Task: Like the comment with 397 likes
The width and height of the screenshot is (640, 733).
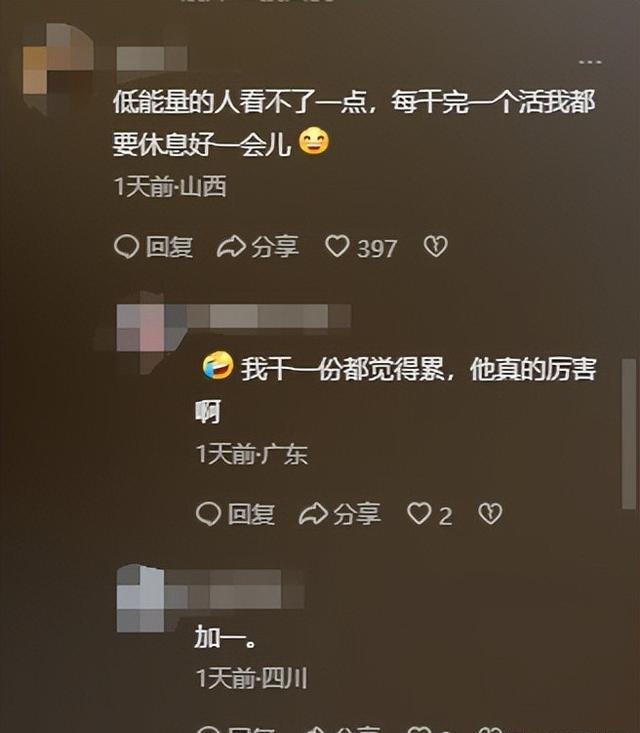Action: (338, 246)
